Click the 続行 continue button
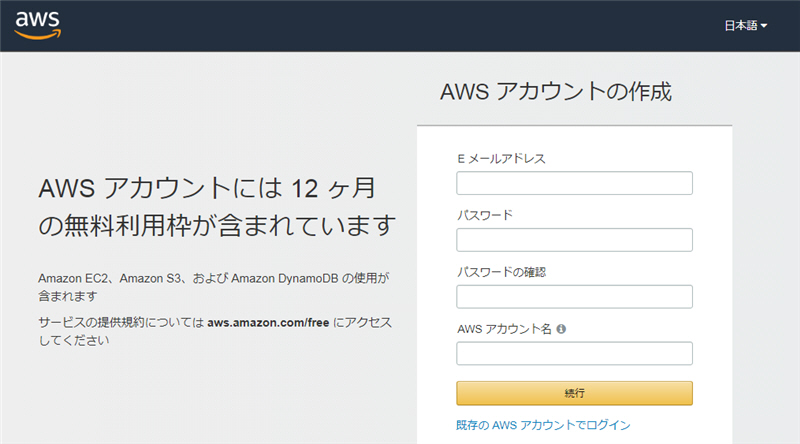The image size is (800, 444). [x=574, y=393]
